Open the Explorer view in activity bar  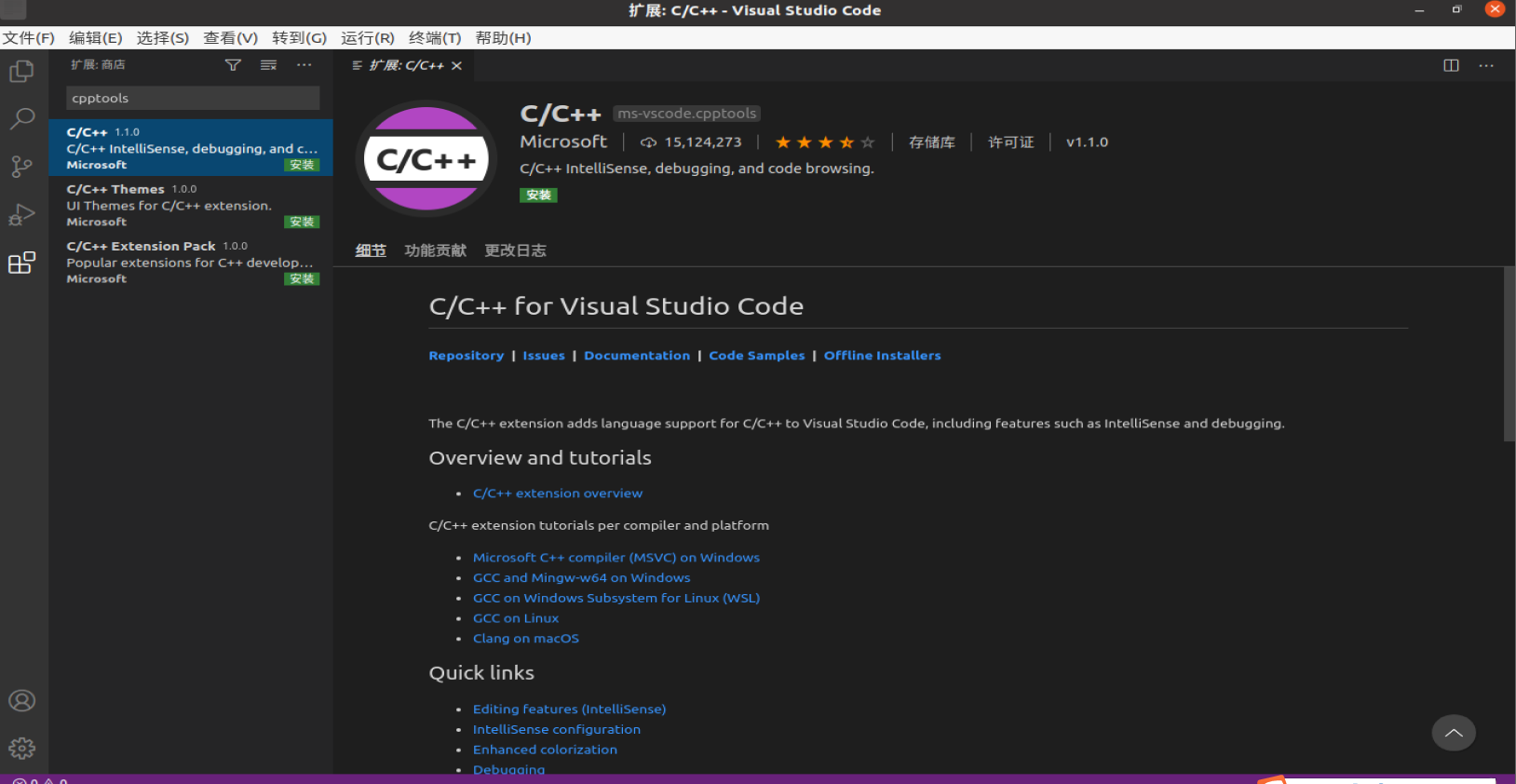21,72
